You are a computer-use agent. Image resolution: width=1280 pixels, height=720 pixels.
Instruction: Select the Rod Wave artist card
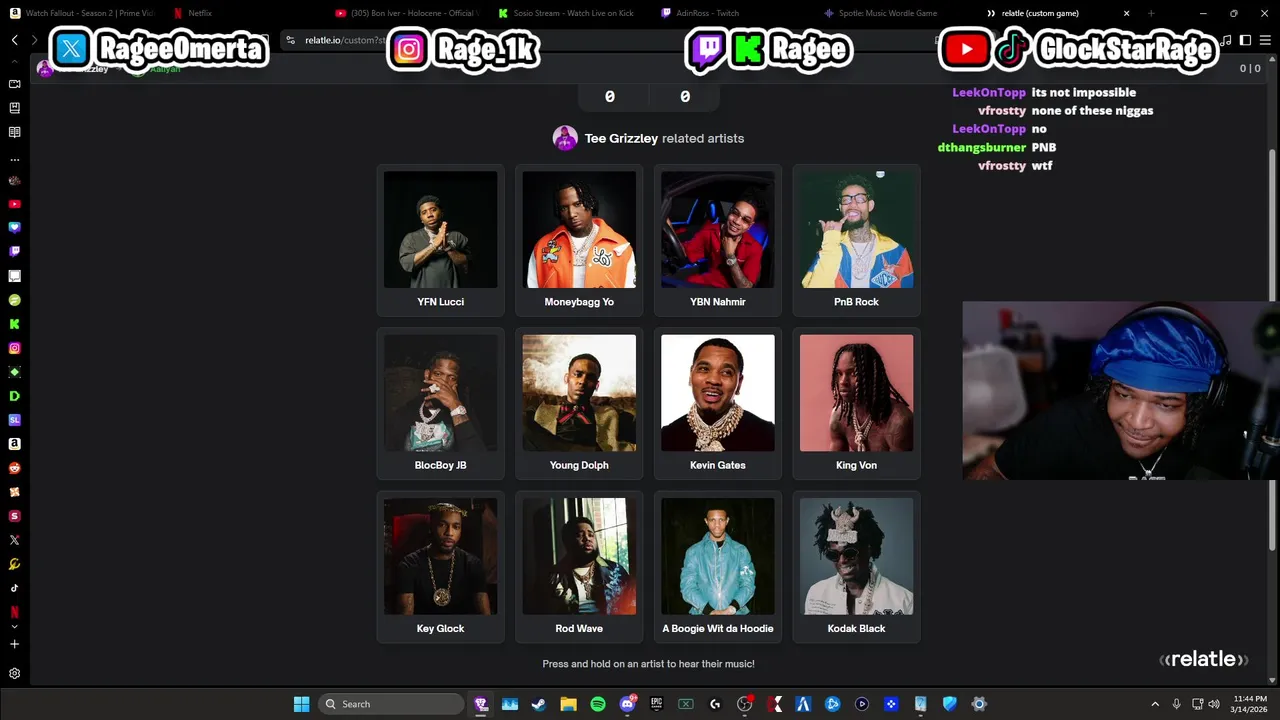[x=579, y=567]
